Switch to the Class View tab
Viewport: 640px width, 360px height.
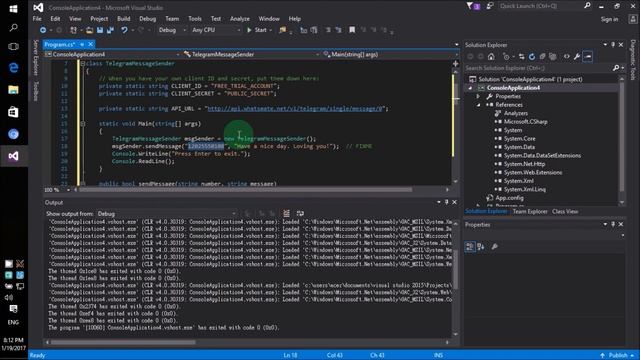tap(565, 211)
